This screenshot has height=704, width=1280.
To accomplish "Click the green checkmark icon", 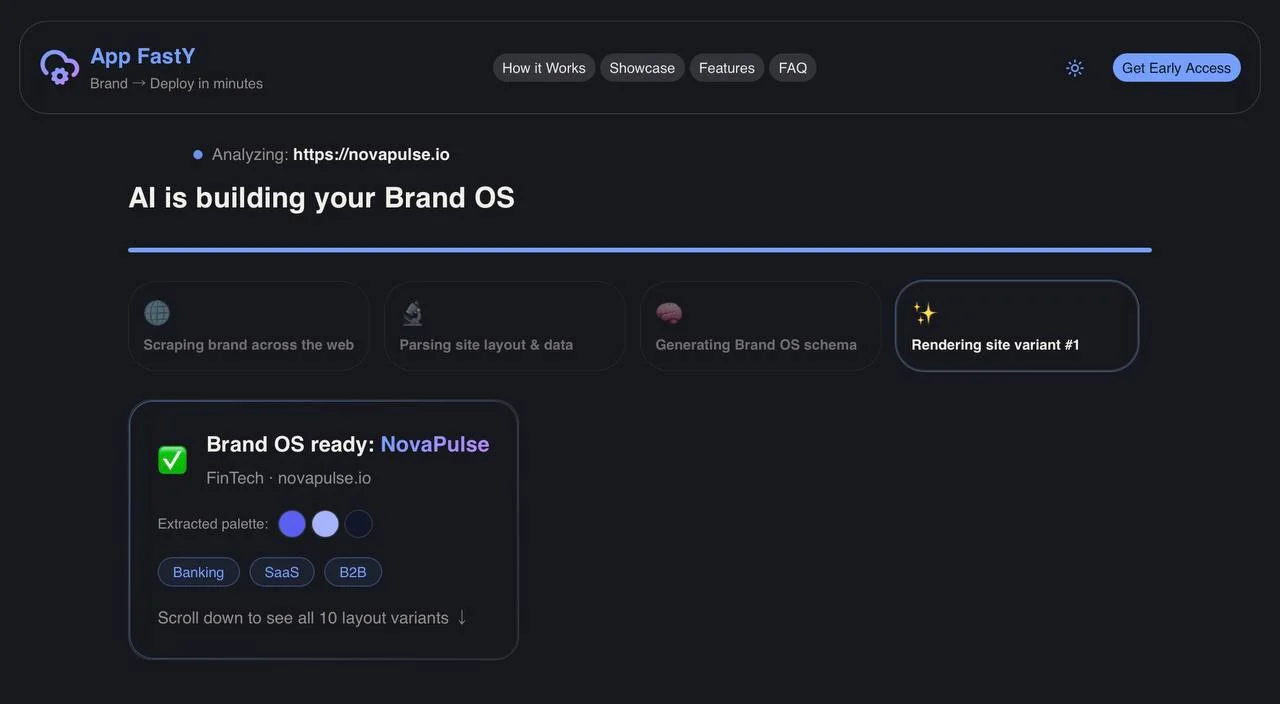I will tap(172, 460).
